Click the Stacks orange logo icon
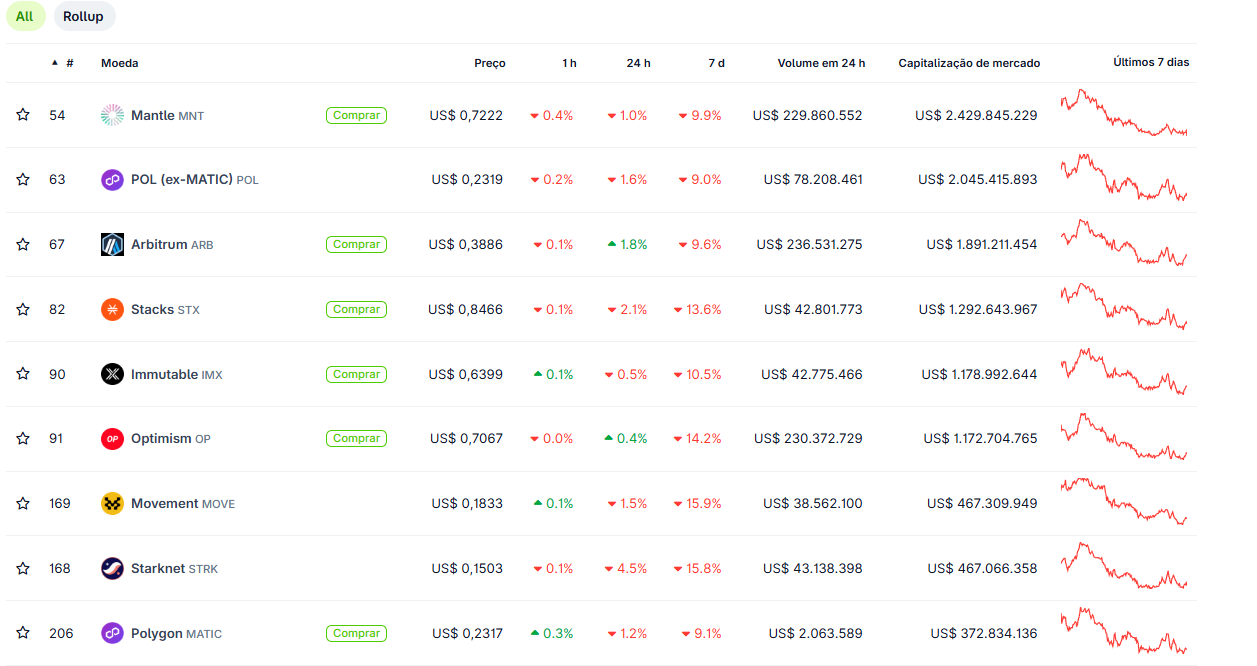The height and width of the screenshot is (666, 1257). point(112,309)
